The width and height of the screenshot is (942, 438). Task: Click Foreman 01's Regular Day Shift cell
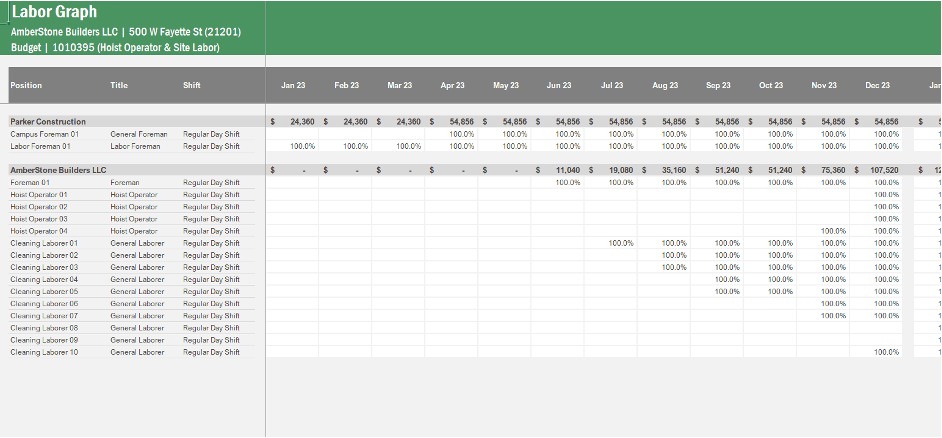click(211, 183)
